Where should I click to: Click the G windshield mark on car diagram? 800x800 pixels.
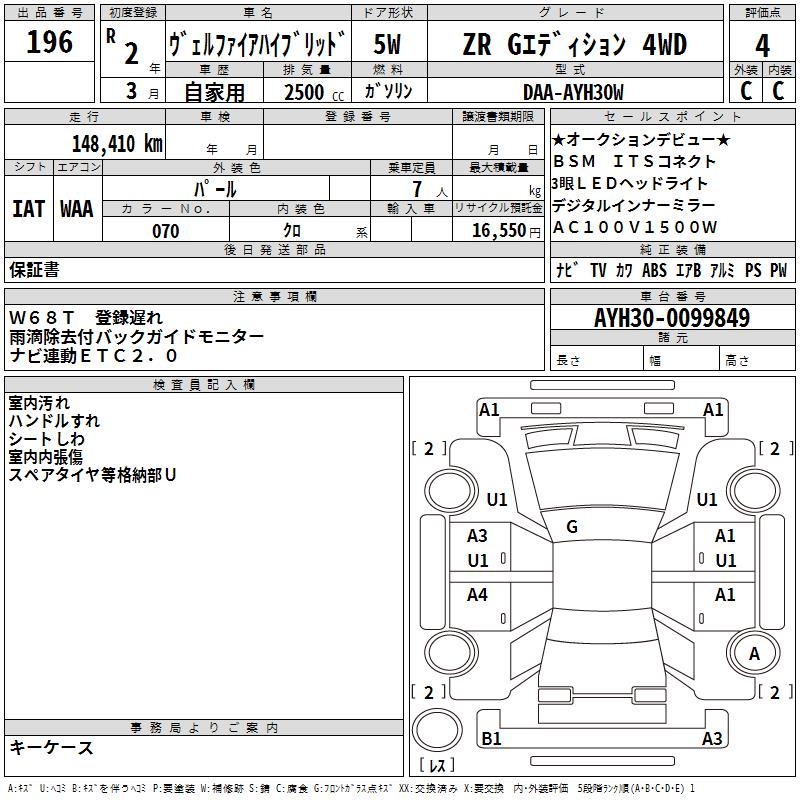[572, 527]
